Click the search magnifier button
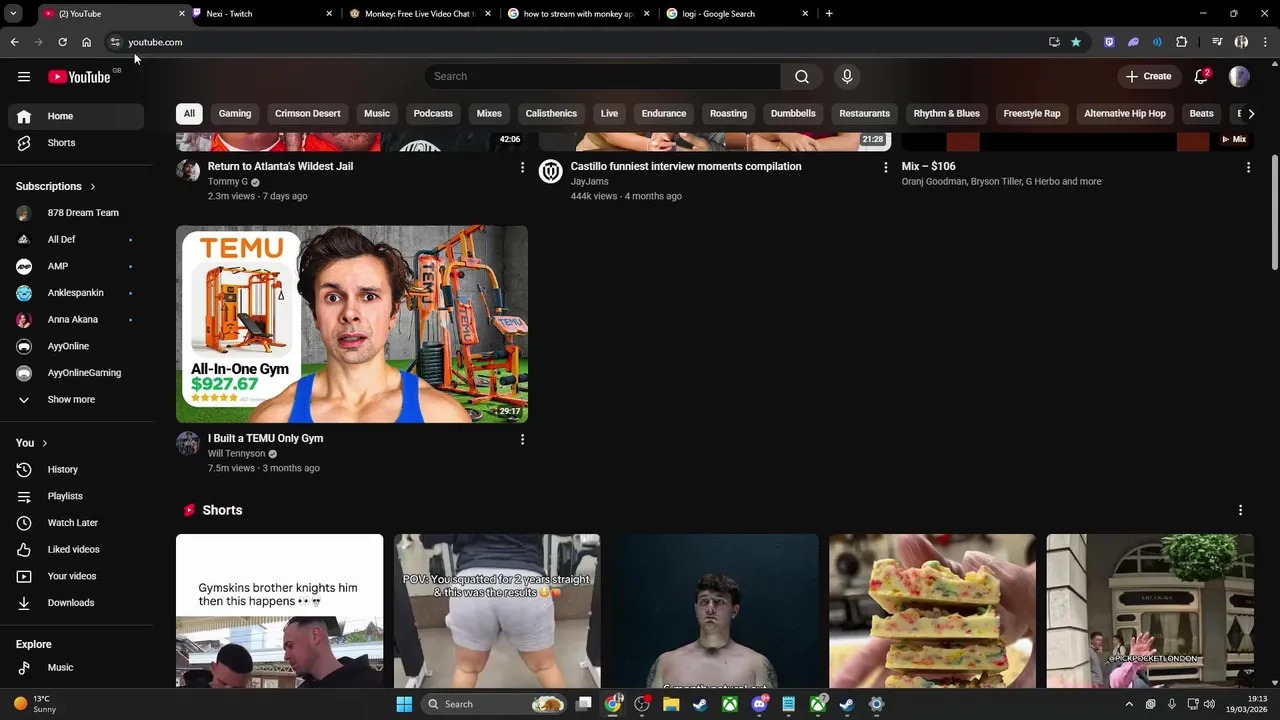Screen dimensions: 1280x720 pos(802,77)
